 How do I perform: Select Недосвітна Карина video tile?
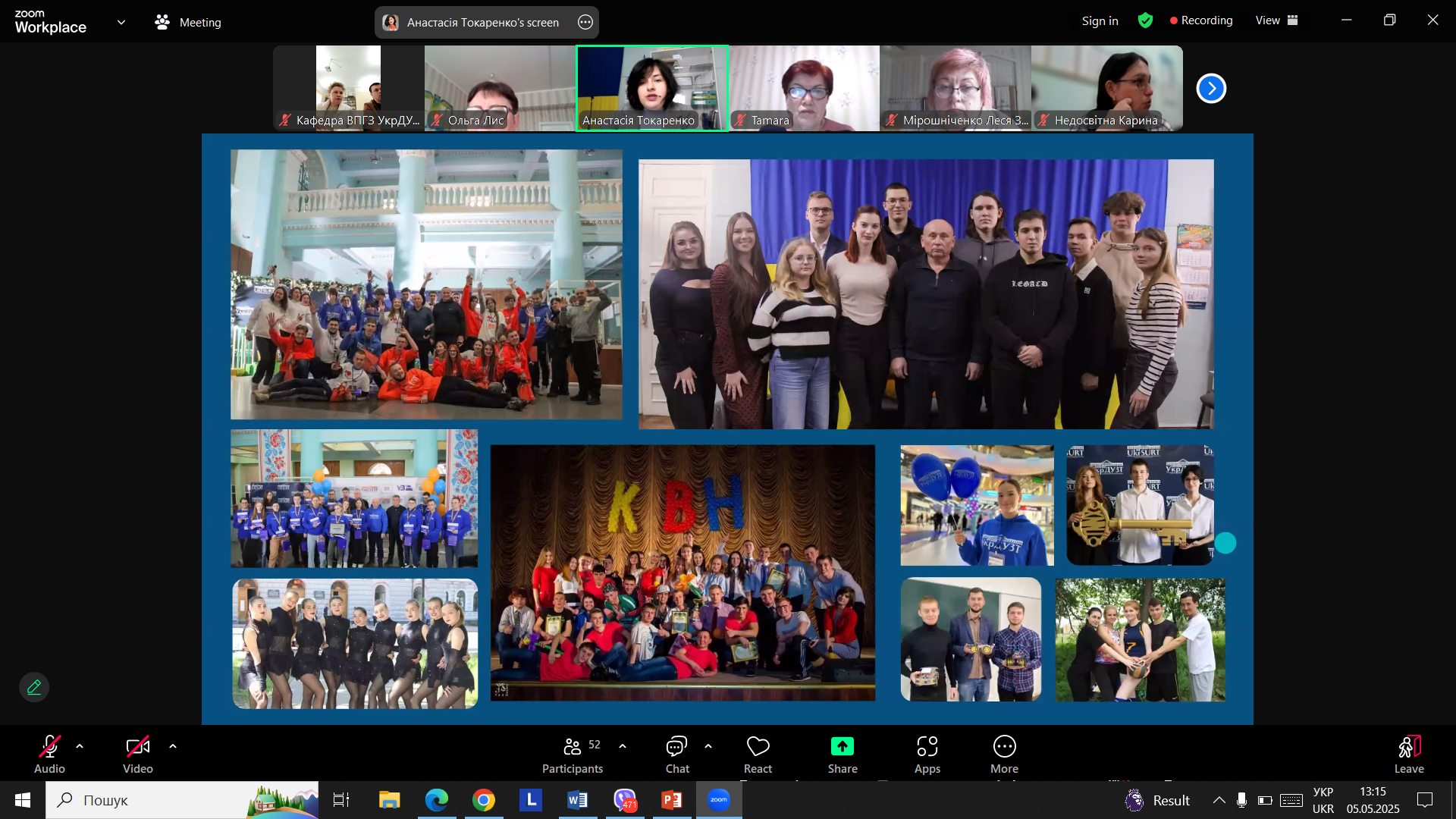pos(1107,88)
